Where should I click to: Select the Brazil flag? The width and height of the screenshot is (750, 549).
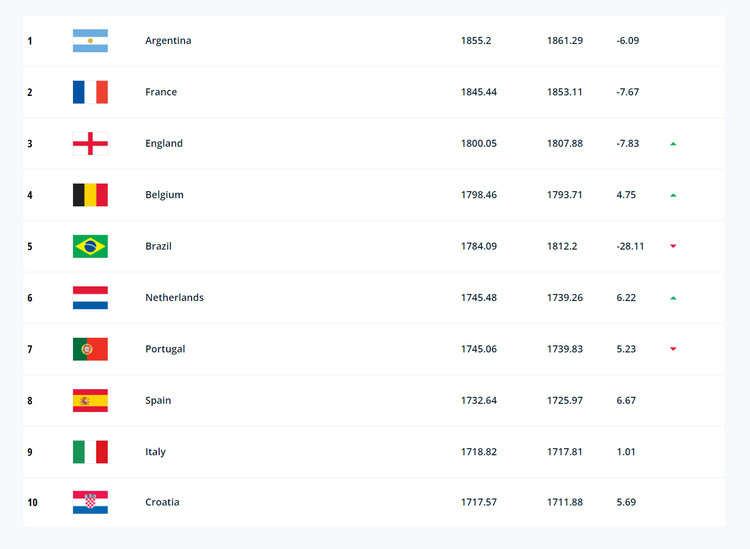coord(90,246)
